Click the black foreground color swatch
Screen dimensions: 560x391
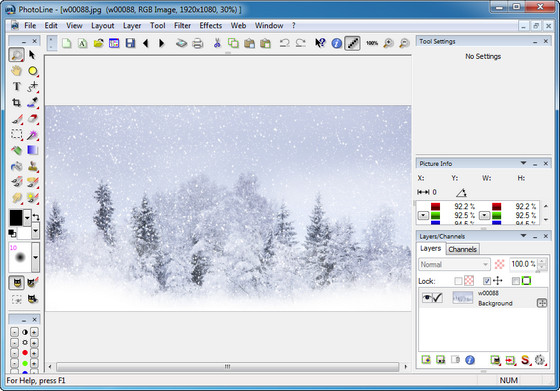click(x=16, y=217)
